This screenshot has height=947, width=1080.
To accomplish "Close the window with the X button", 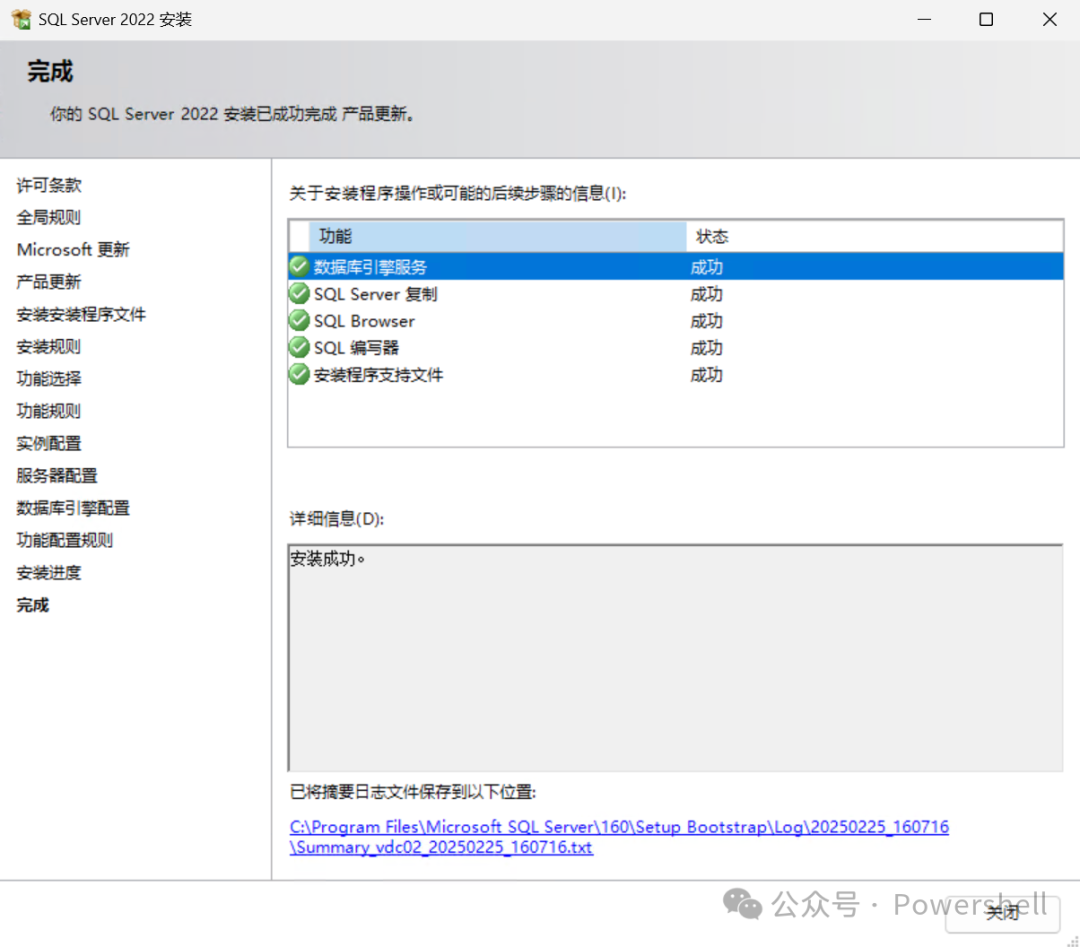I will [1050, 19].
